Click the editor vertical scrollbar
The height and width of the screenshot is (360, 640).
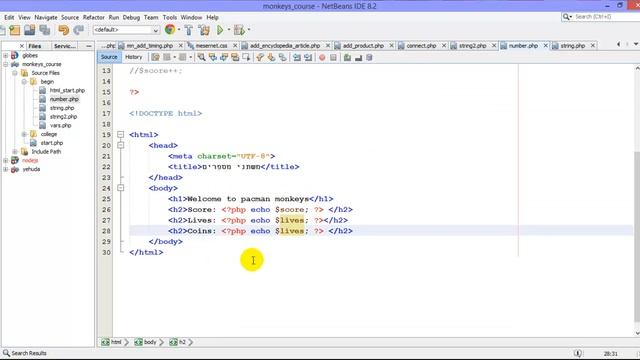pyautogui.click(x=637, y=237)
